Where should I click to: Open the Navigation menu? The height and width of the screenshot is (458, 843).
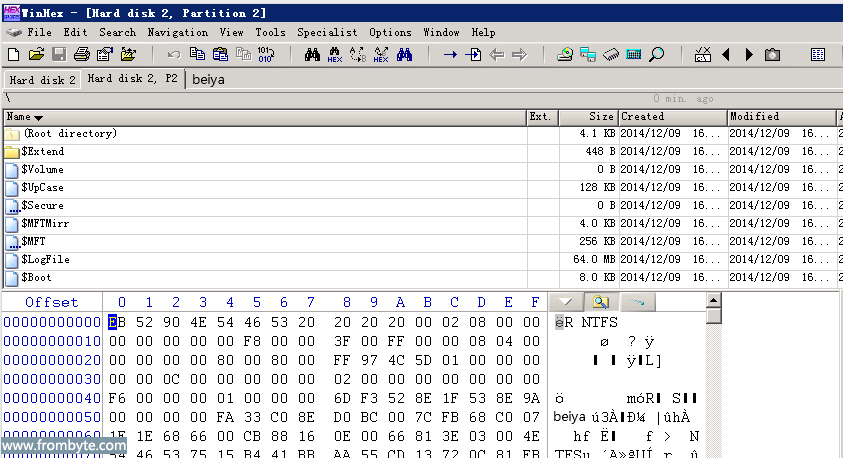(177, 32)
